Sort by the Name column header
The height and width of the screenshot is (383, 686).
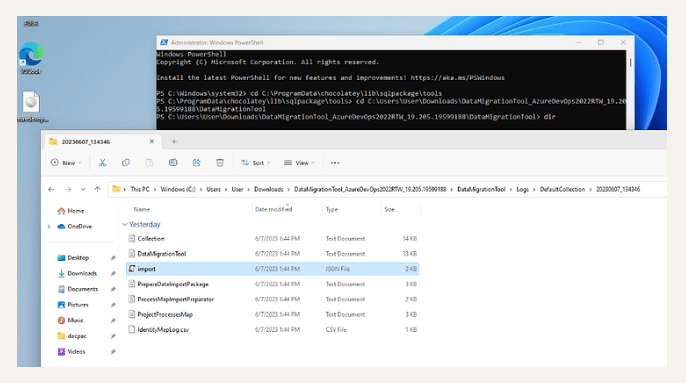click(x=142, y=210)
